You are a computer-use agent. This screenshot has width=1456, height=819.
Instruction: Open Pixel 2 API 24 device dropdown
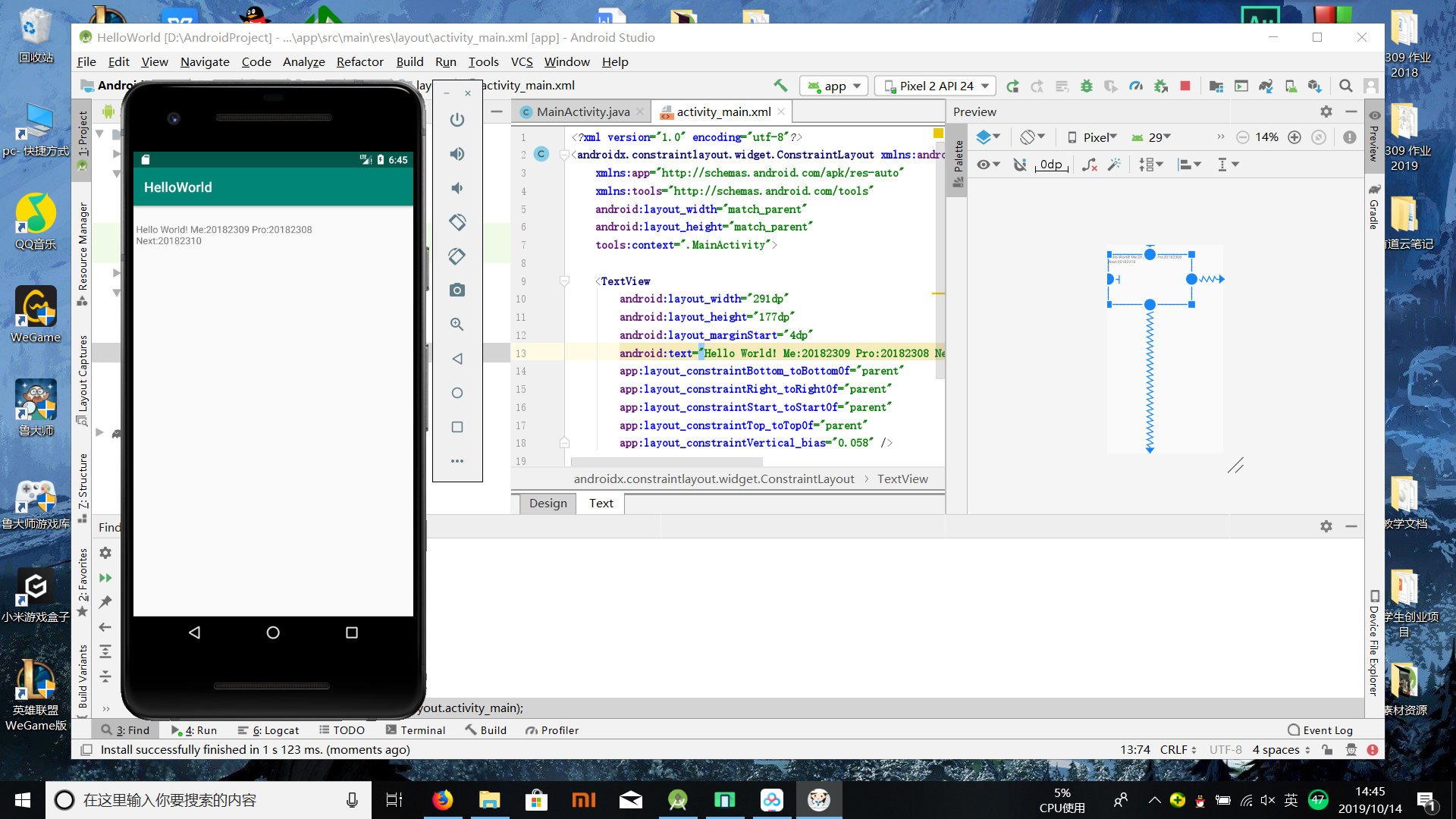[x=936, y=86]
